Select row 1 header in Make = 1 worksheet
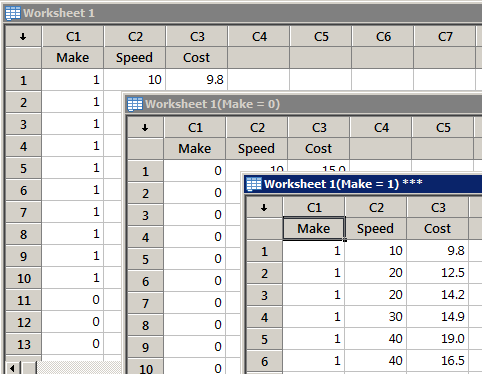Viewport: 482px width, 374px height. coord(264,251)
